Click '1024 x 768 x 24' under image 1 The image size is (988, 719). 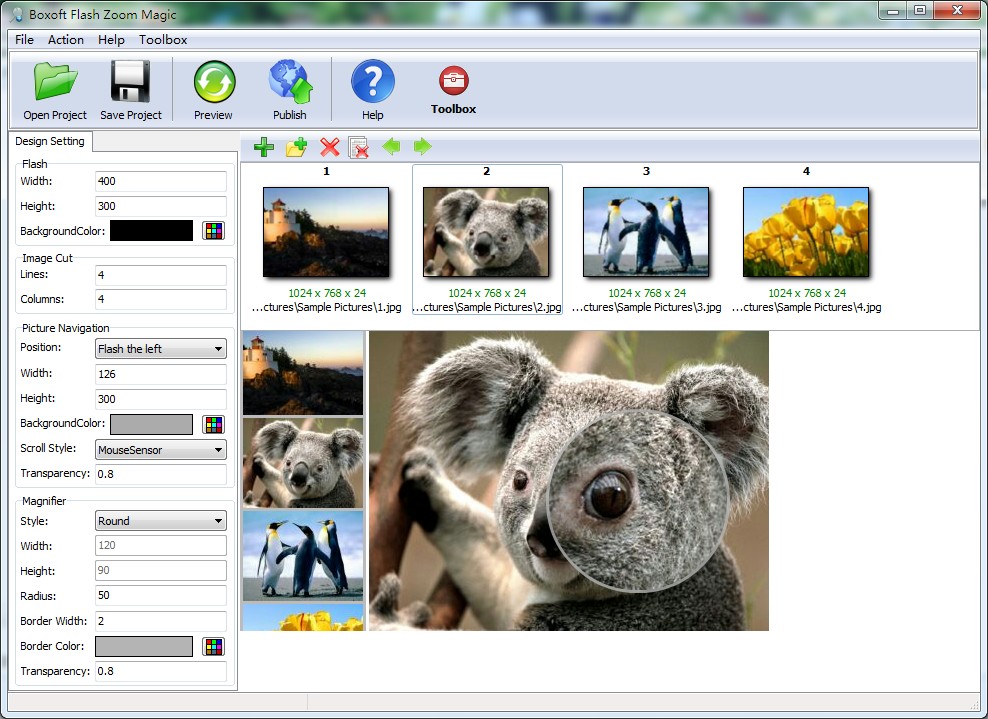coord(327,293)
